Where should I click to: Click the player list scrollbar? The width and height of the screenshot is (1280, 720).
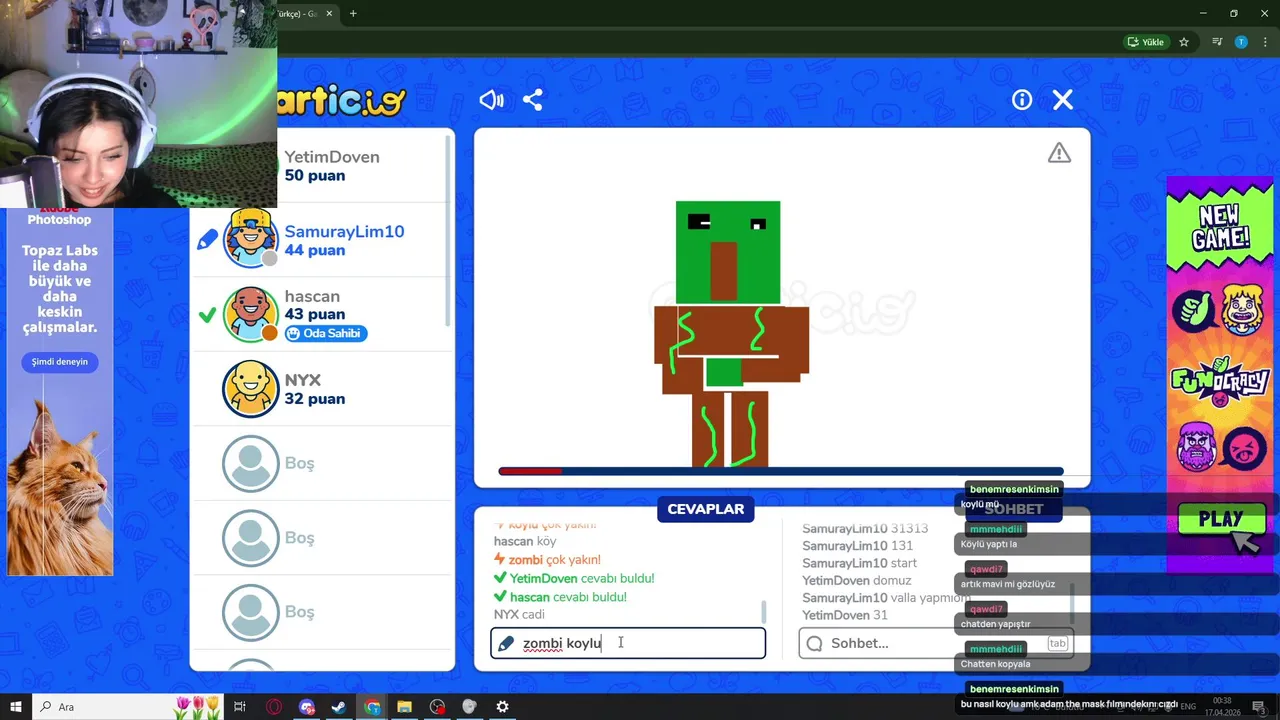click(x=448, y=230)
